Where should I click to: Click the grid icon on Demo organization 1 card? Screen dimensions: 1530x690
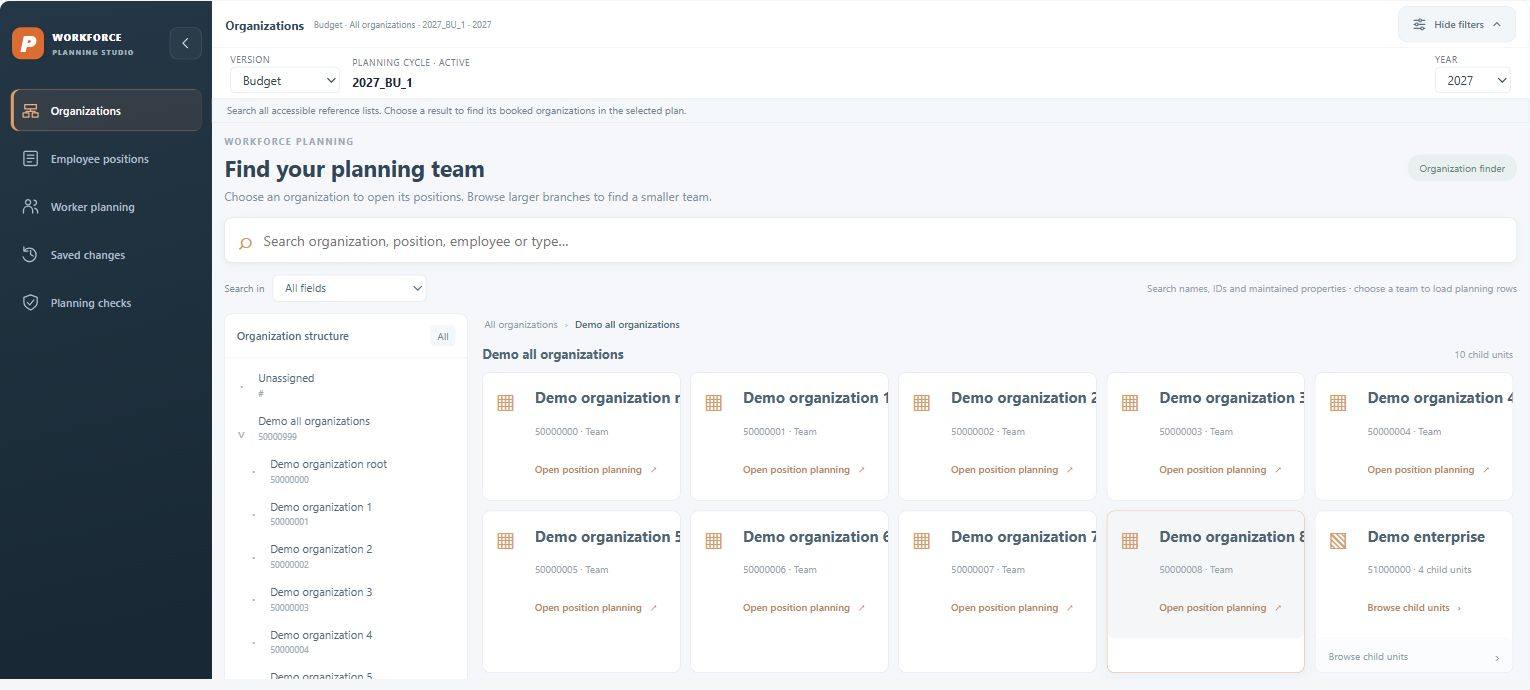713,403
